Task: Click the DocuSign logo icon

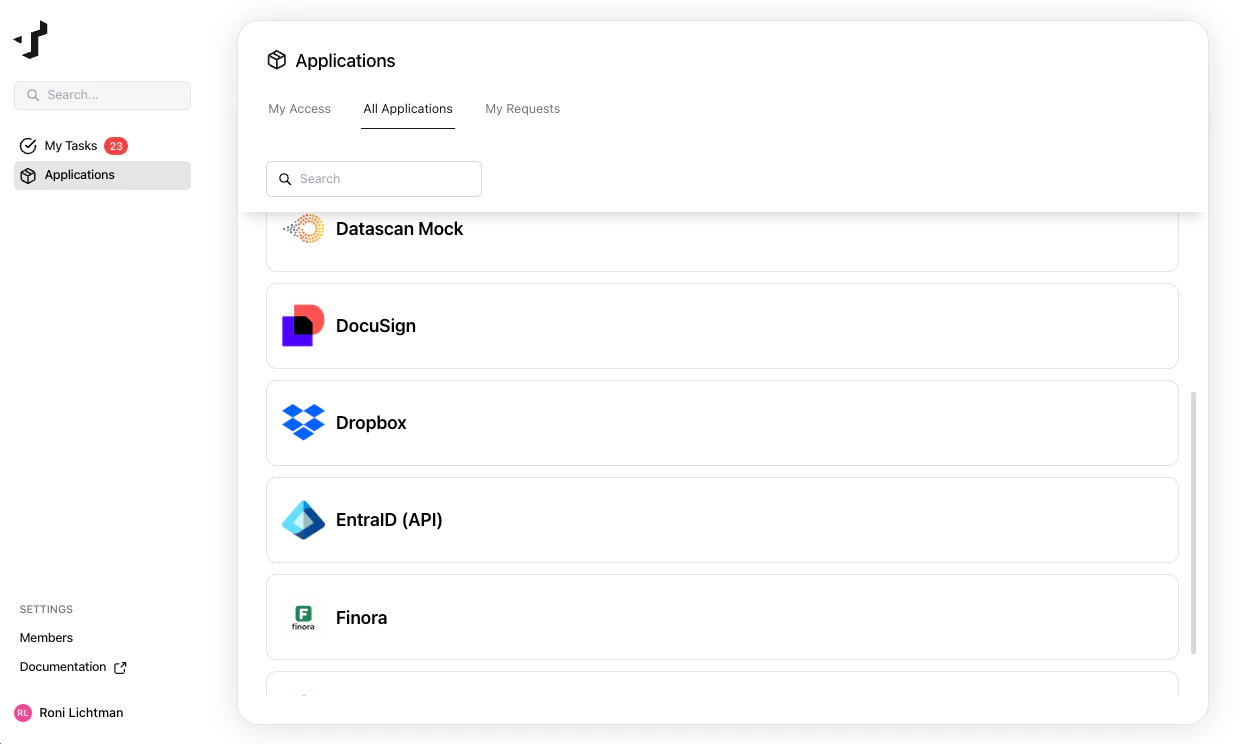Action: point(303,326)
